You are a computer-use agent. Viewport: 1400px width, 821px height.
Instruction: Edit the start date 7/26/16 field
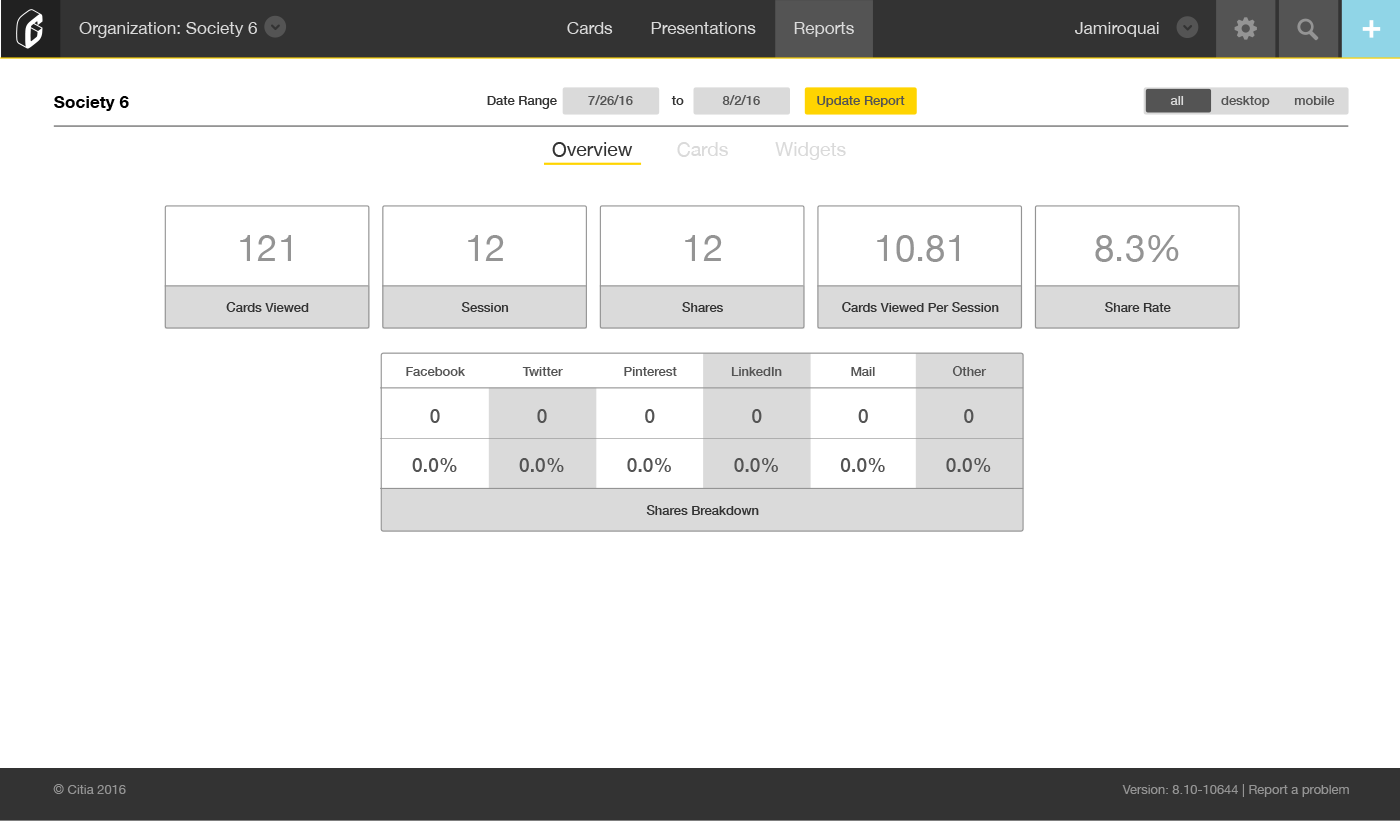pos(610,101)
